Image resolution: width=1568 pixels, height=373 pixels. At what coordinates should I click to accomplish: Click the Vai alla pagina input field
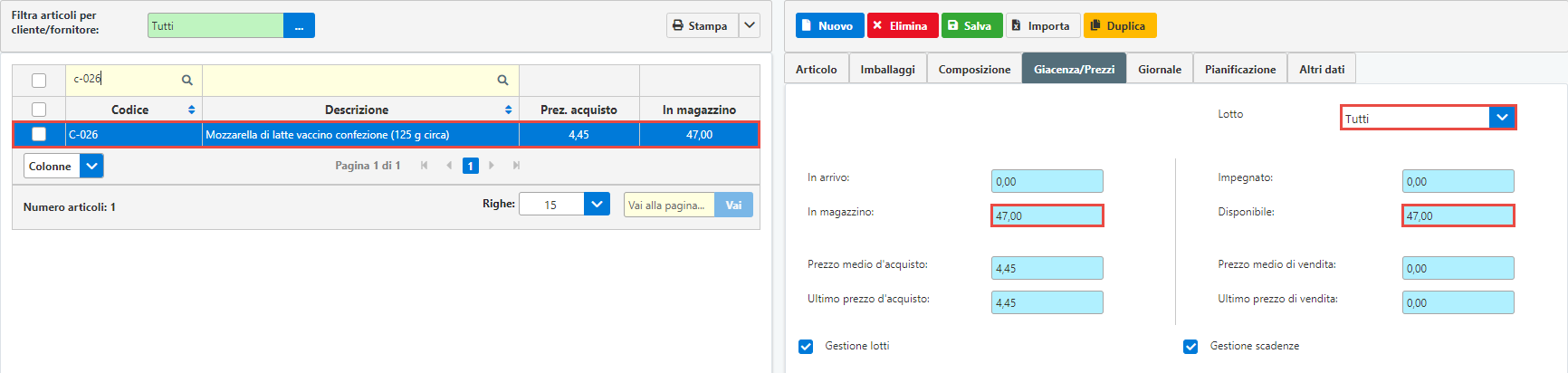pos(668,206)
